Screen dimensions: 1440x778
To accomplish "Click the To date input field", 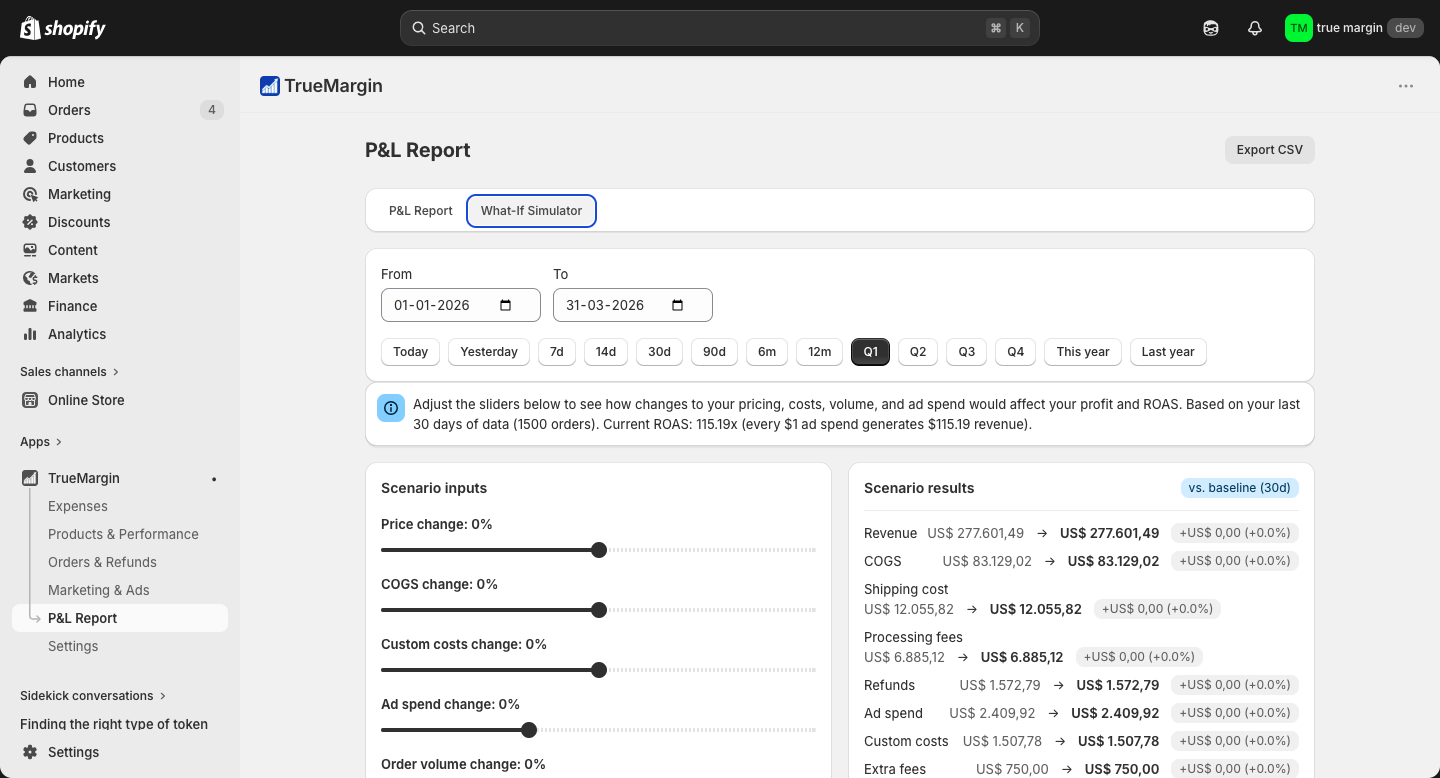I will [633, 305].
